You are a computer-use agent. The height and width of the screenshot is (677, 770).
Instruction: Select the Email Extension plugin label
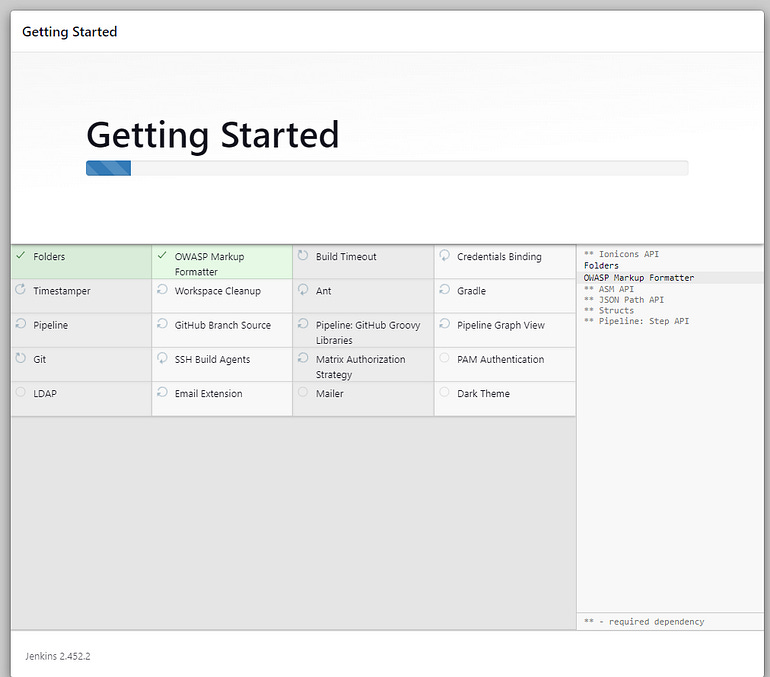(x=208, y=394)
